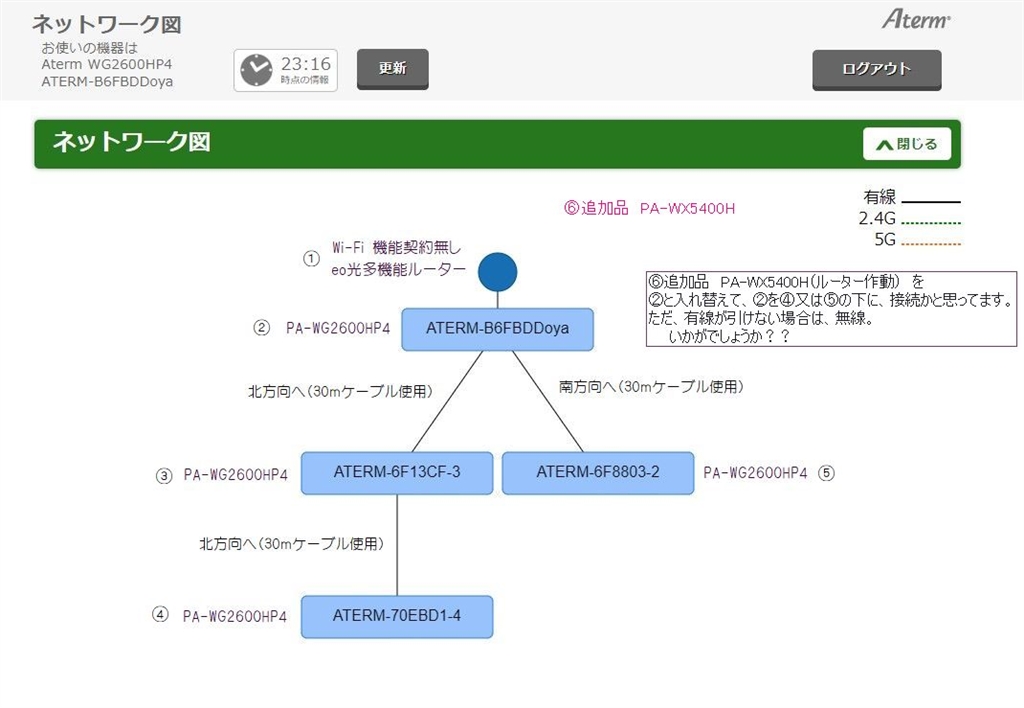
Task: Click the ⑥追加品 PA-WX5400H pink label
Action: (x=649, y=208)
